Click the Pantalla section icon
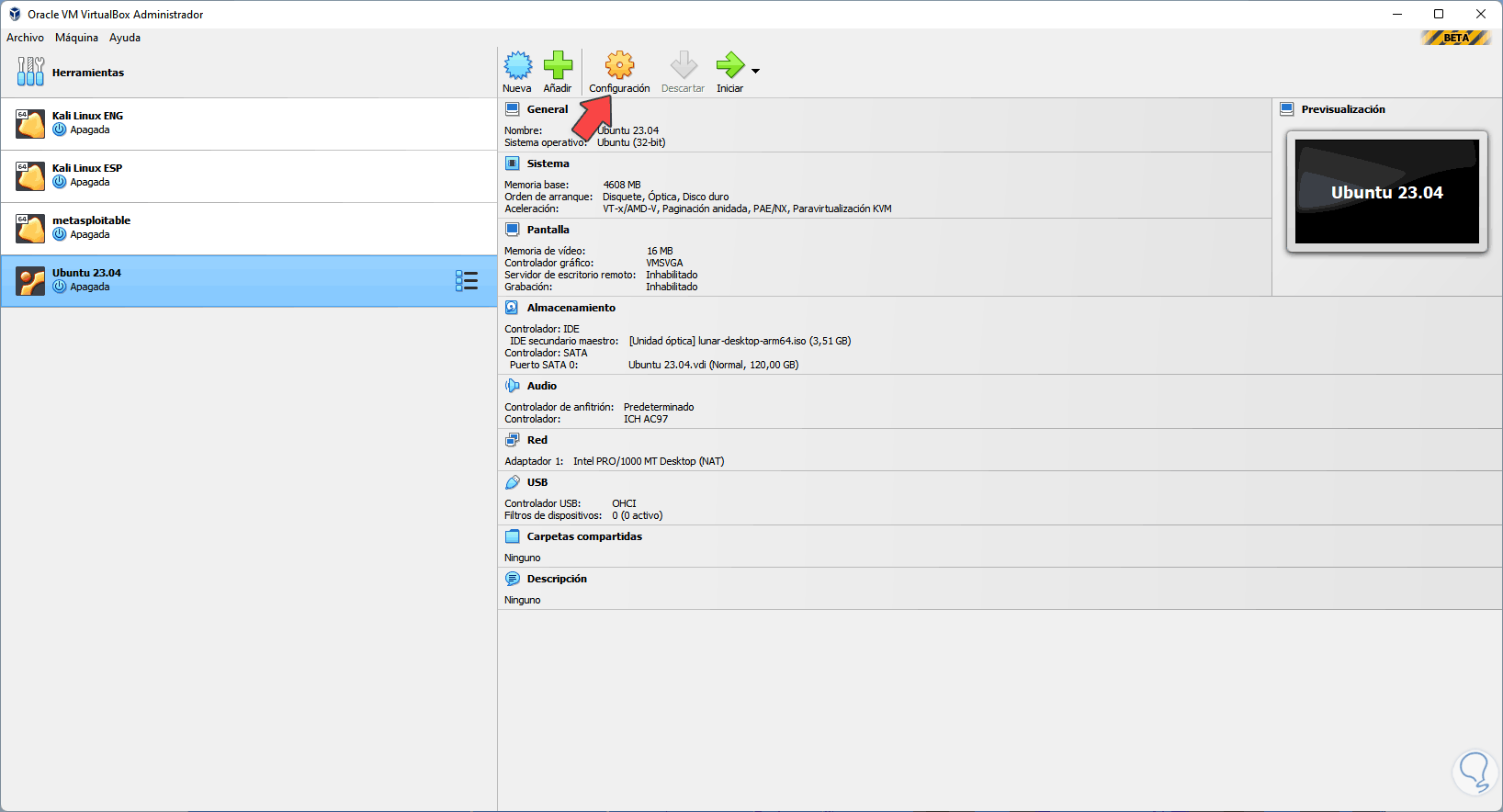 pyautogui.click(x=513, y=230)
